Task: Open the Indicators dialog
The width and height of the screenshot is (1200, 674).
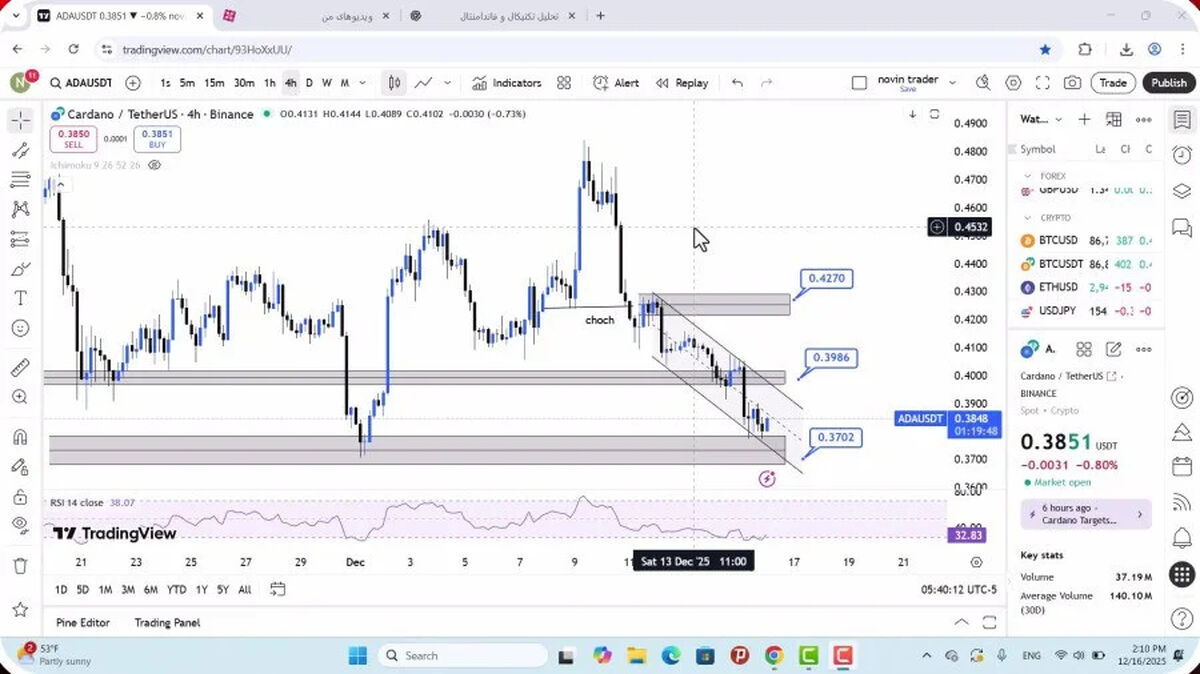Action: (507, 83)
